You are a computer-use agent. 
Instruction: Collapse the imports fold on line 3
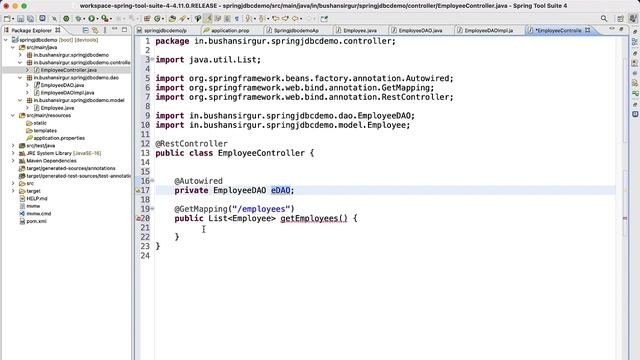[x=153, y=59]
